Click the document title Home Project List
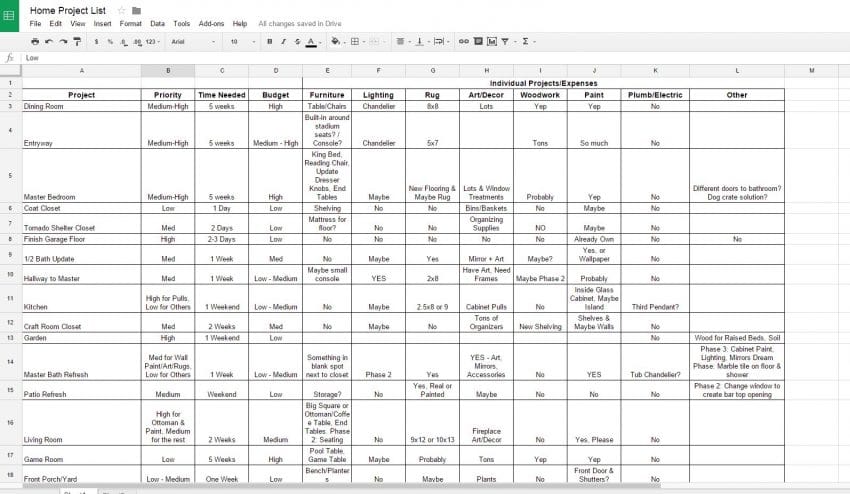The image size is (850, 494). (x=68, y=10)
